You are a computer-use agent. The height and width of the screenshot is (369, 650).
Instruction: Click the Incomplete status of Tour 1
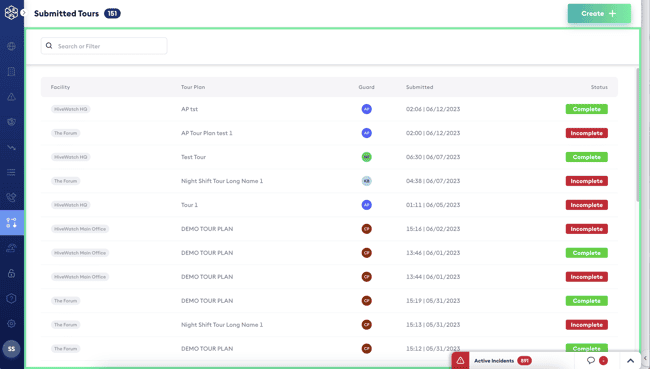[587, 205]
